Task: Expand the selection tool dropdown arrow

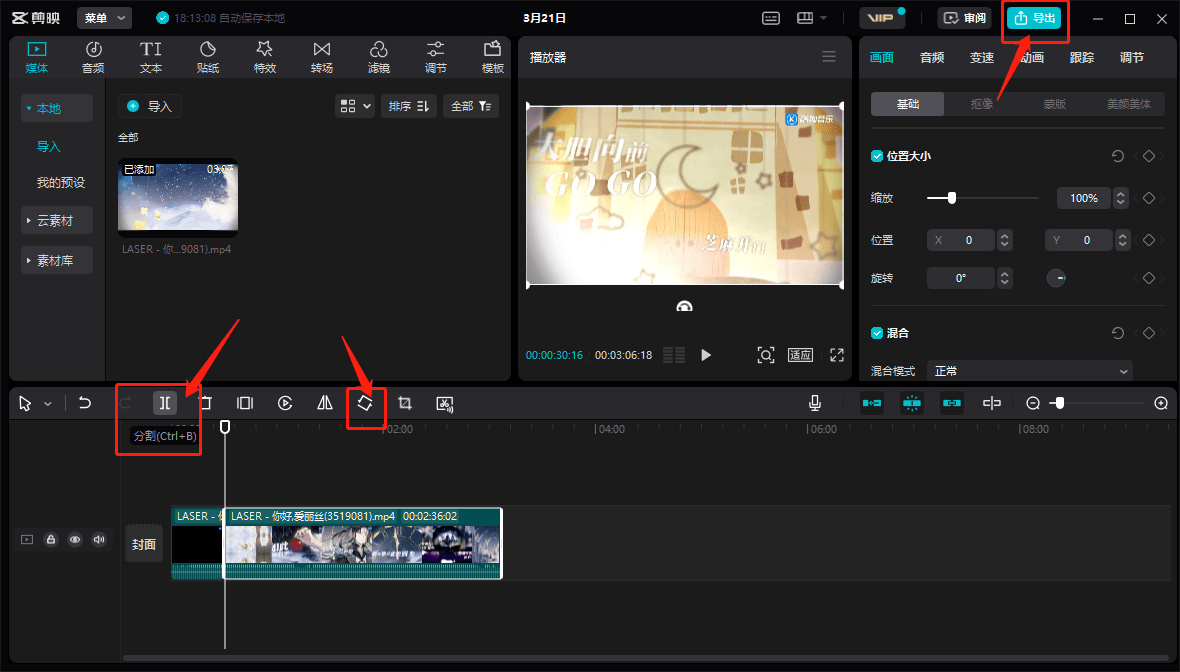Action: click(48, 404)
